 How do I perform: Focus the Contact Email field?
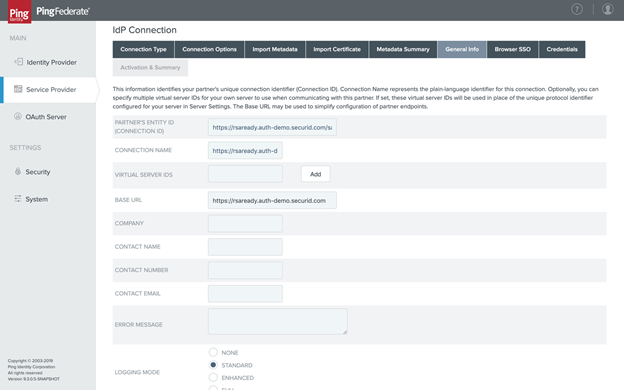(x=245, y=294)
